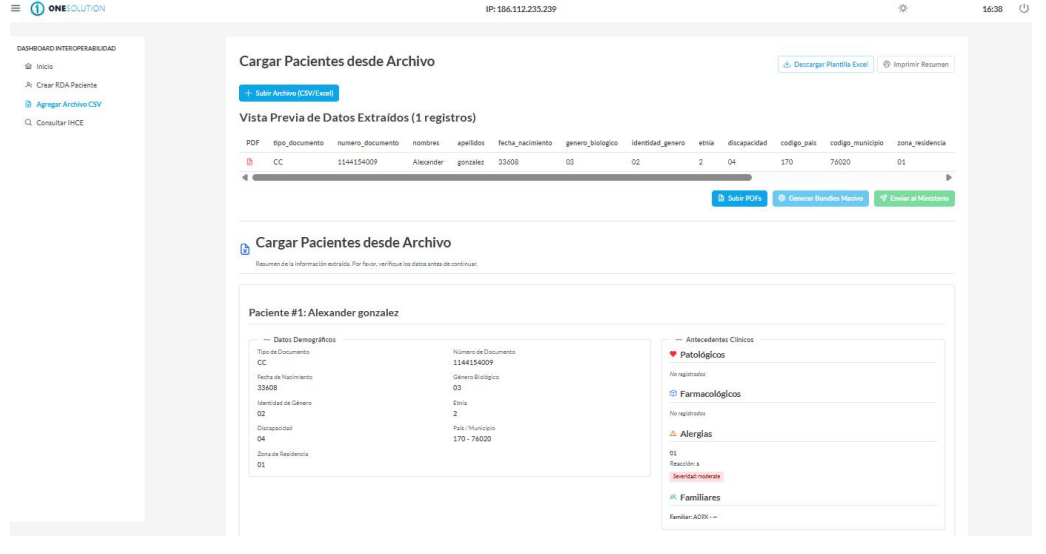Click the País / Municipio value 170 - 76020
This screenshot has width=1046, height=554.
[x=472, y=439]
